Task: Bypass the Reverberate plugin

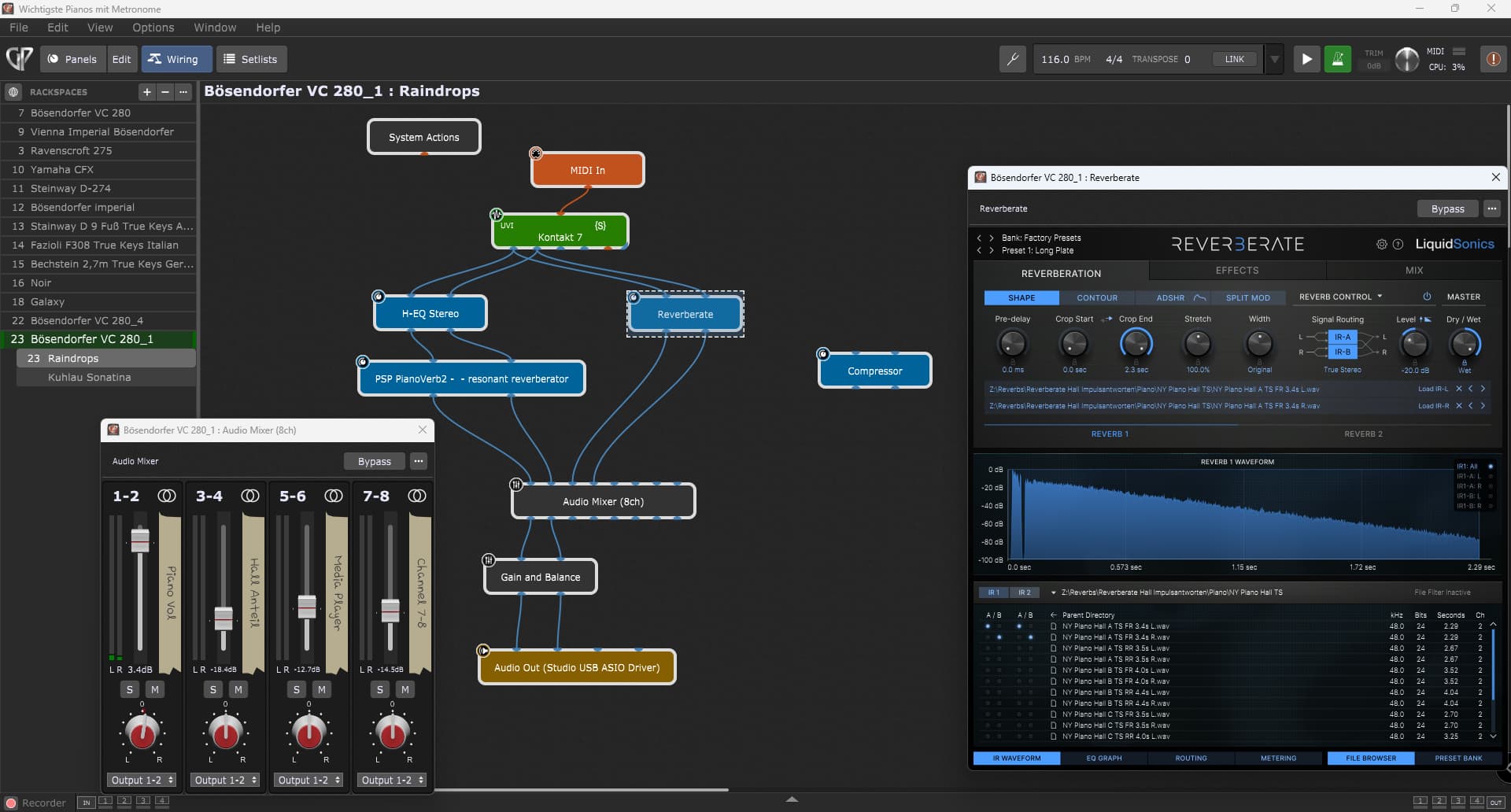Action: coord(1447,209)
